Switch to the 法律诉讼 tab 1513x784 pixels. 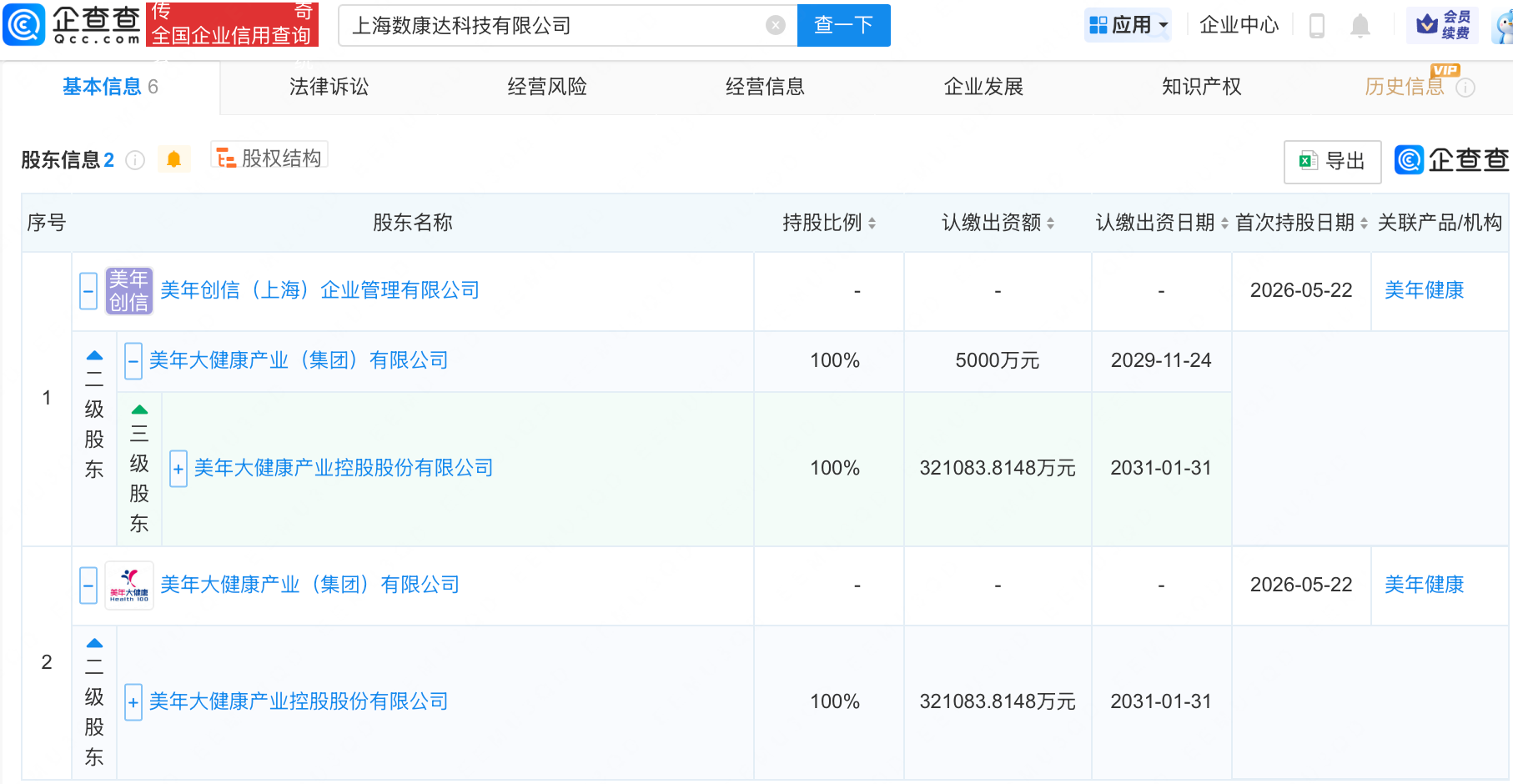329,87
